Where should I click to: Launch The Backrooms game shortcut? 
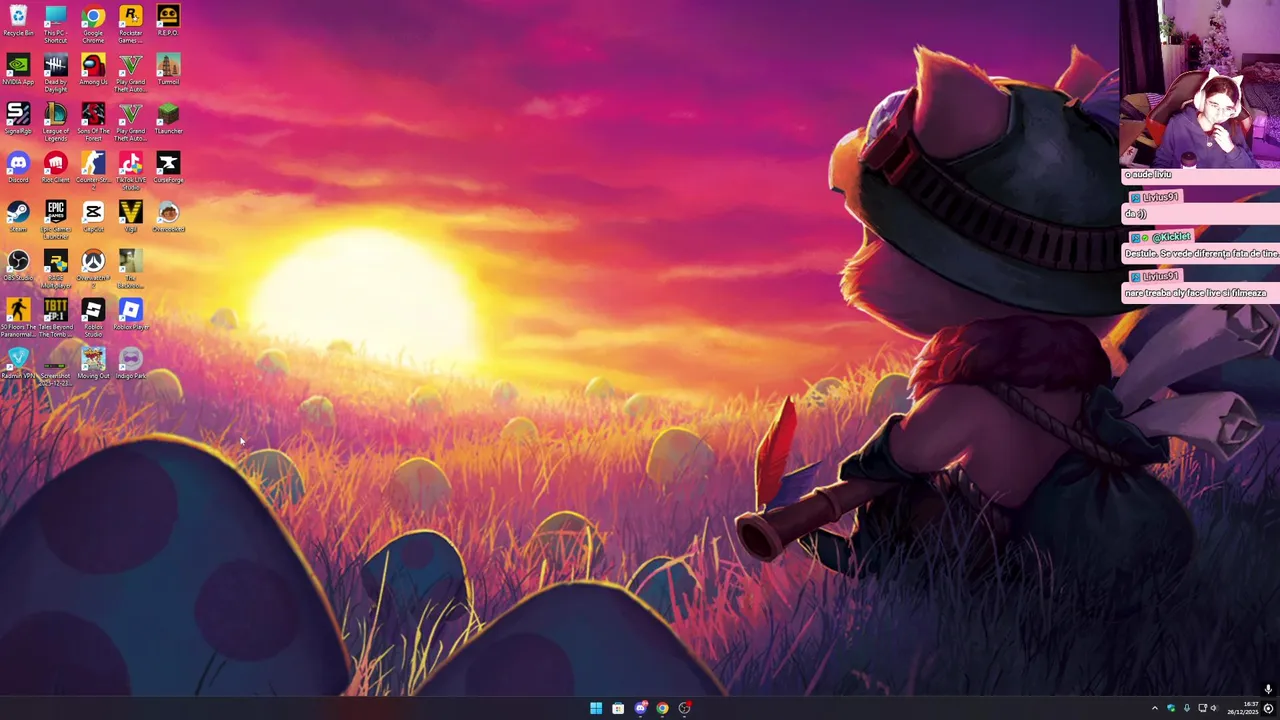coord(130,269)
